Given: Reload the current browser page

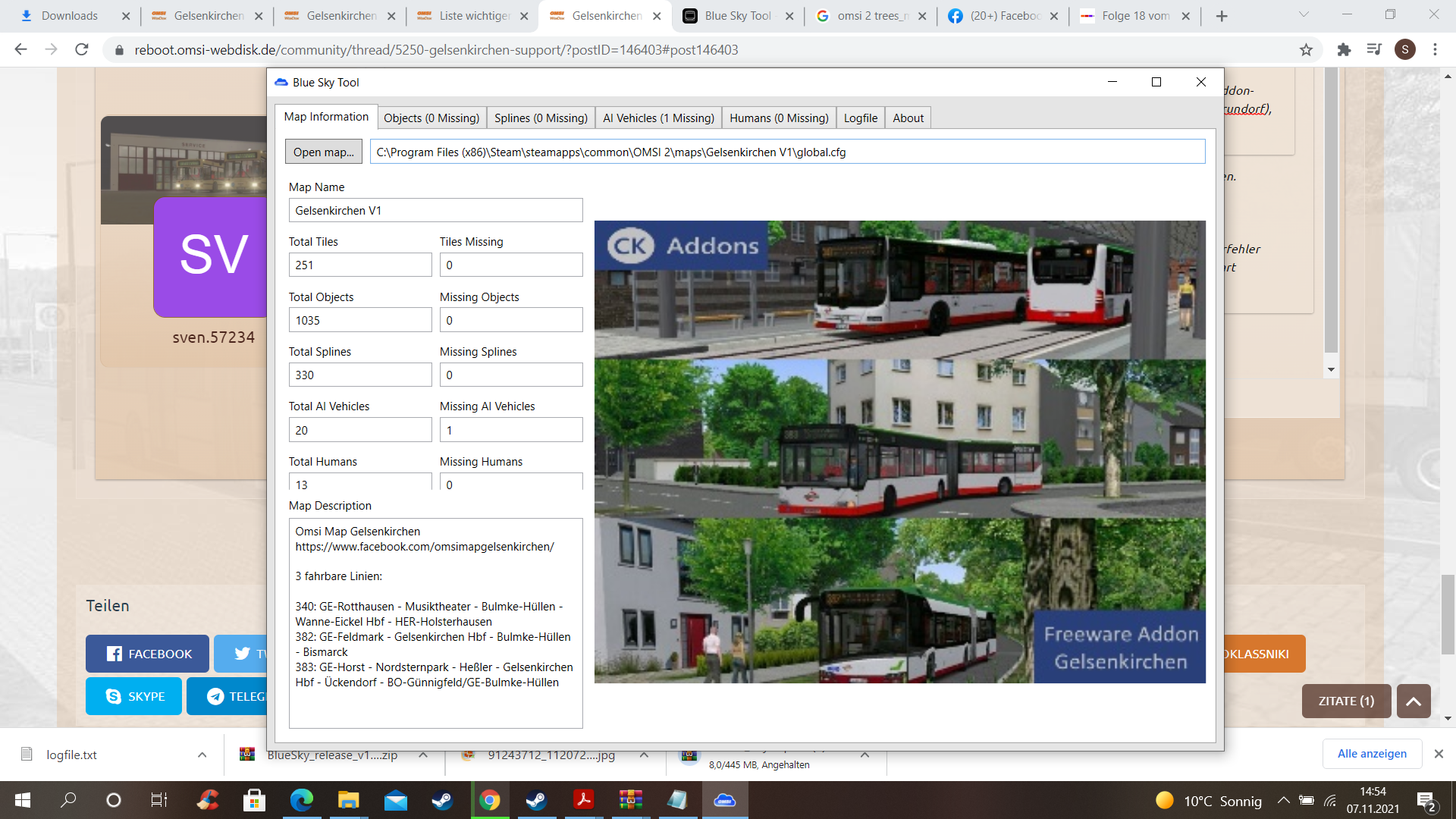Looking at the screenshot, I should 82,50.
